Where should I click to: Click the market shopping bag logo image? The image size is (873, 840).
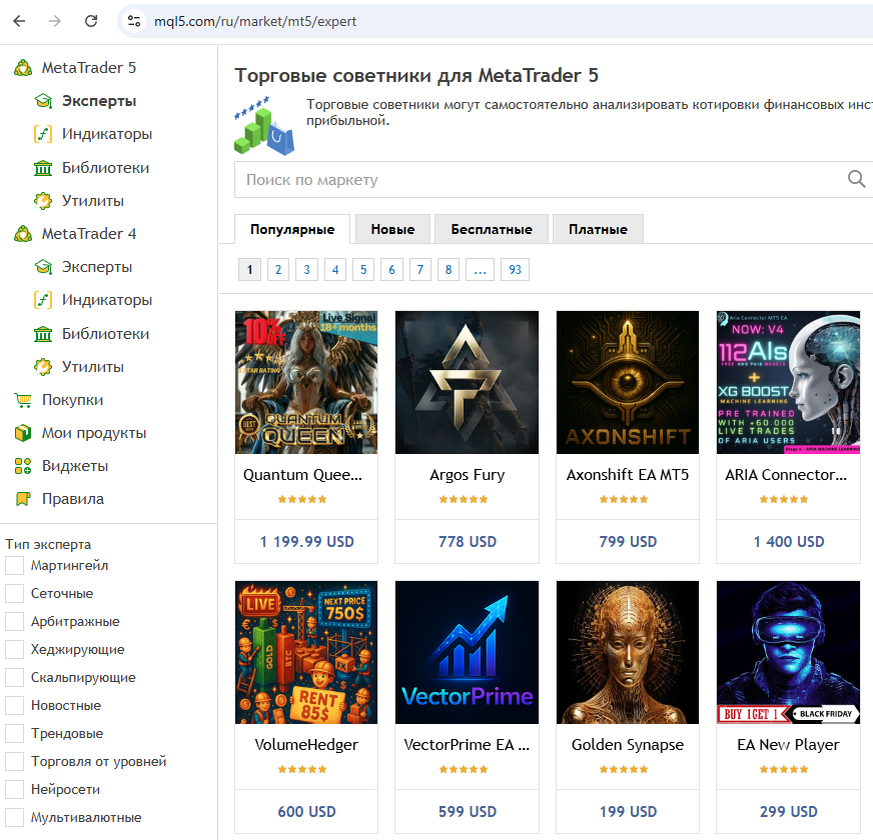tap(264, 126)
